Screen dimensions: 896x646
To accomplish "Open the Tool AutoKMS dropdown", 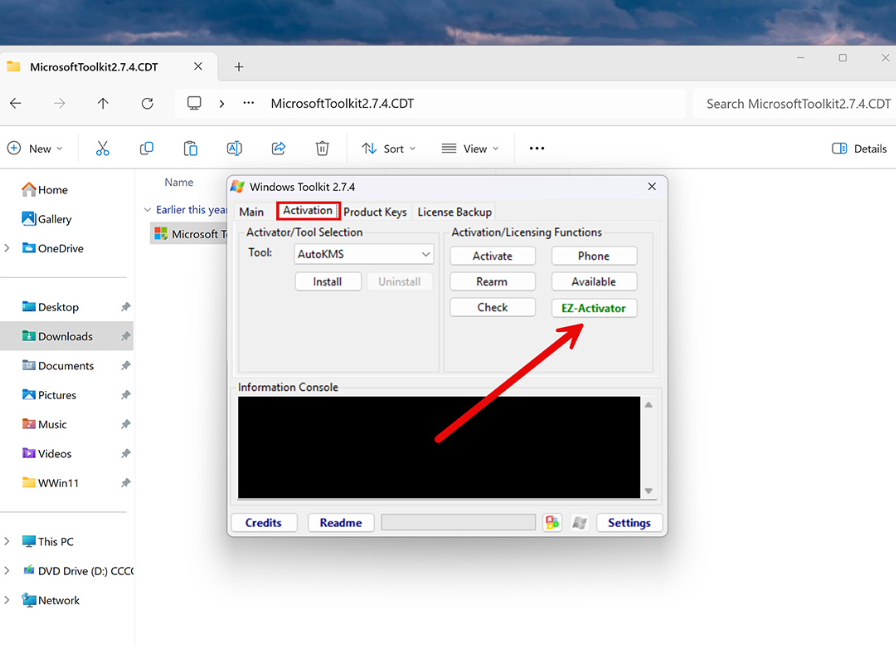I will point(425,255).
